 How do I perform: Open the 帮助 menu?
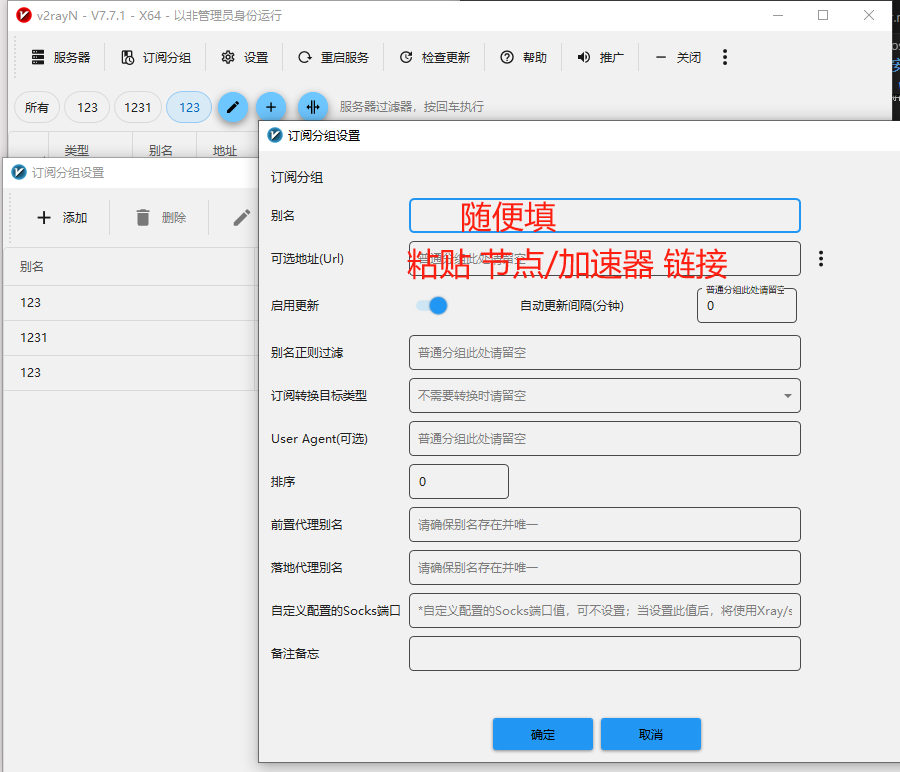(523, 57)
